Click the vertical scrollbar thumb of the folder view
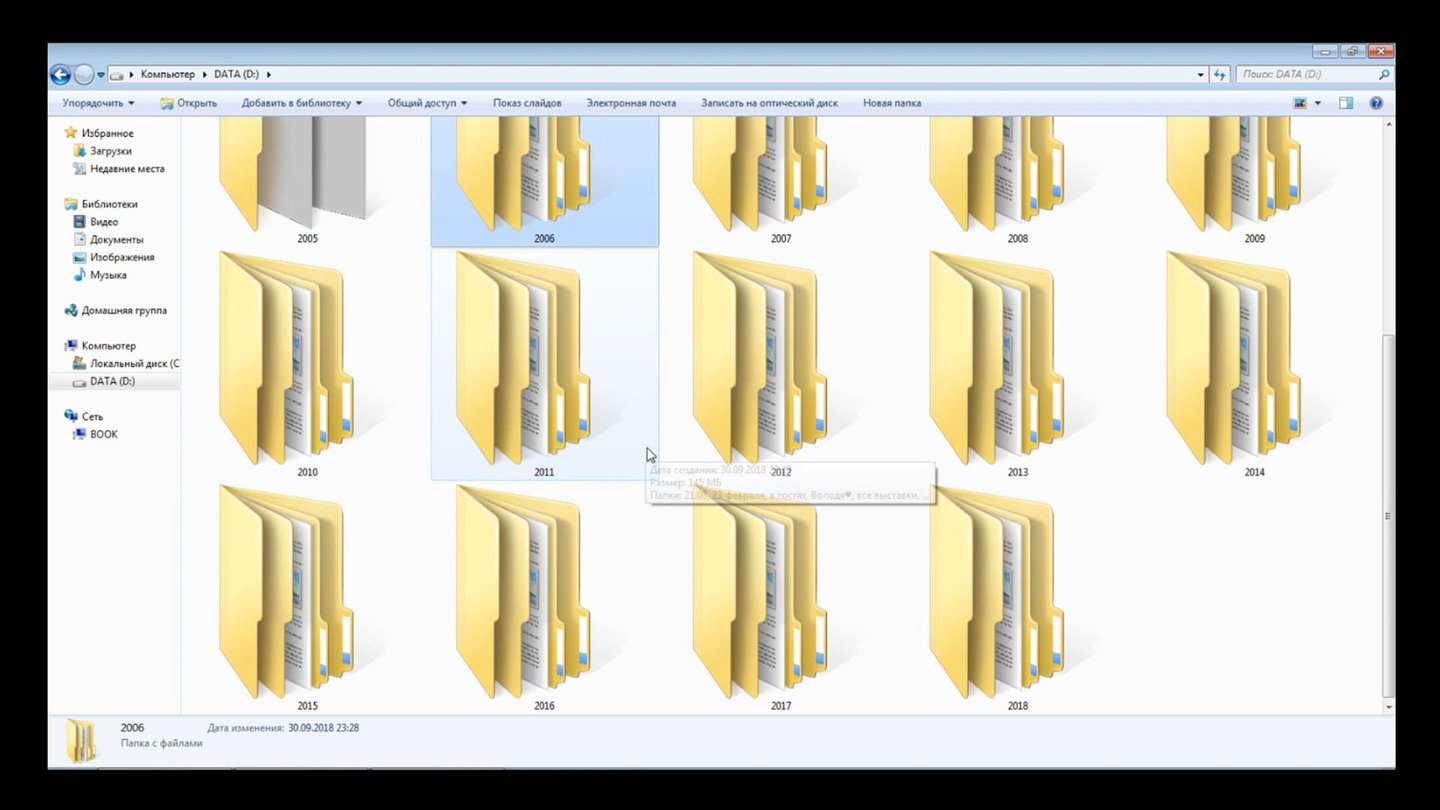Viewport: 1440px width, 810px height. pos(1387,516)
